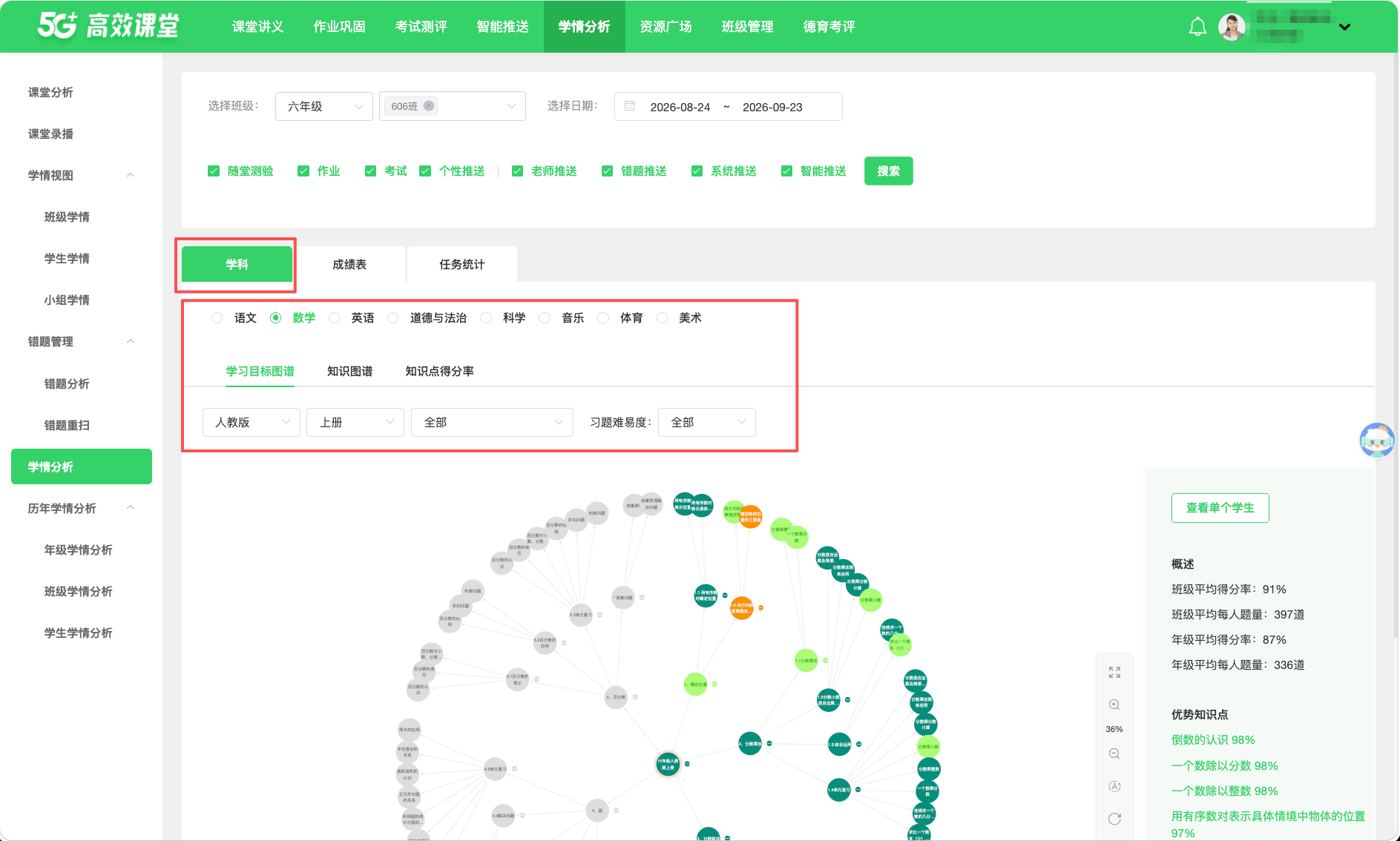Image resolution: width=1400 pixels, height=841 pixels.
Task: Select the 语文 subject radio button
Action: pos(217,318)
